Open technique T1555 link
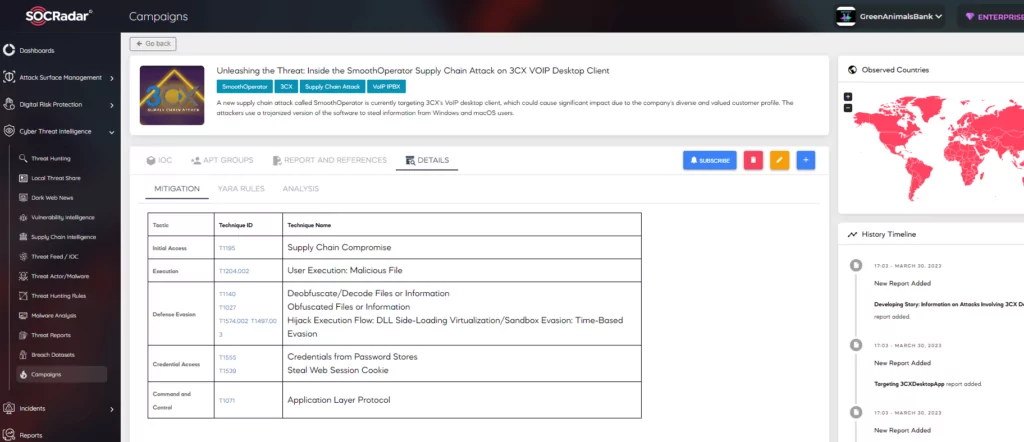Screen dimensions: 1024x442 [227, 358]
